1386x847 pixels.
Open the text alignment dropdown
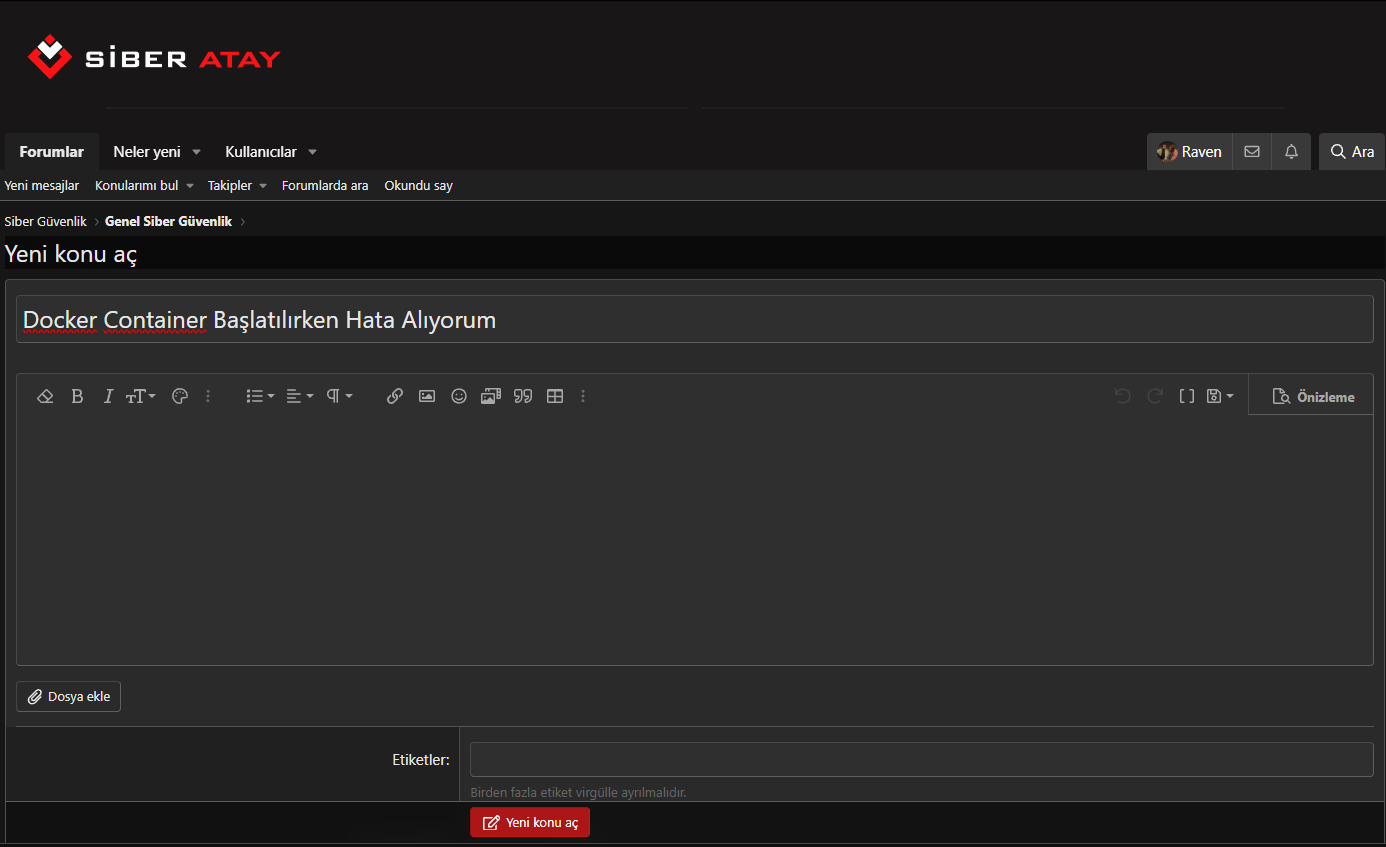pos(300,396)
